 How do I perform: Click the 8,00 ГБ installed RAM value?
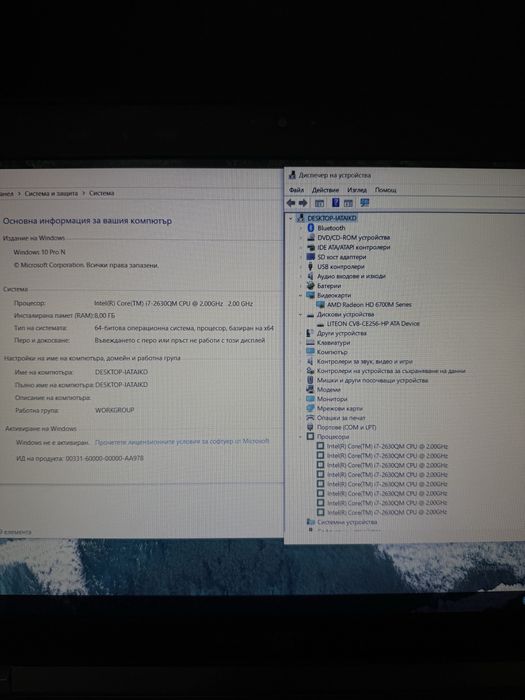[105, 316]
